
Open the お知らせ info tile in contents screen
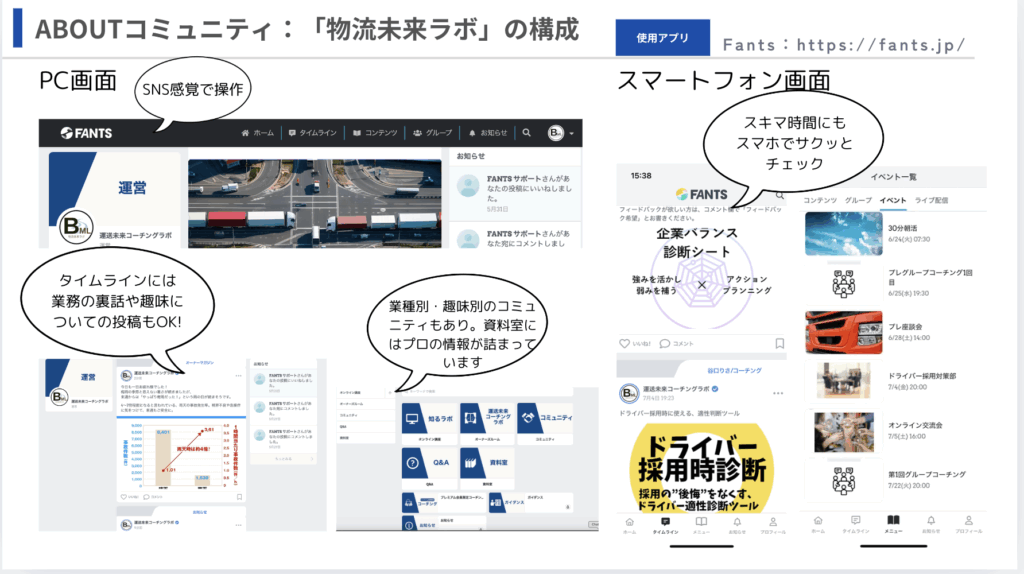443,524
